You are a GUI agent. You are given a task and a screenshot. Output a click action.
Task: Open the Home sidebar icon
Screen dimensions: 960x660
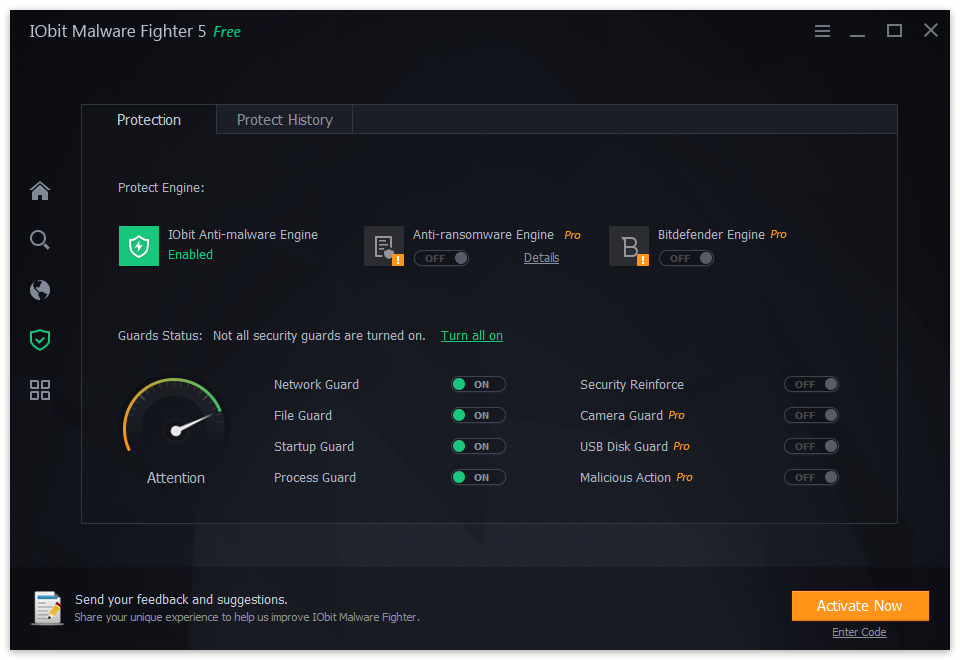pyautogui.click(x=40, y=191)
